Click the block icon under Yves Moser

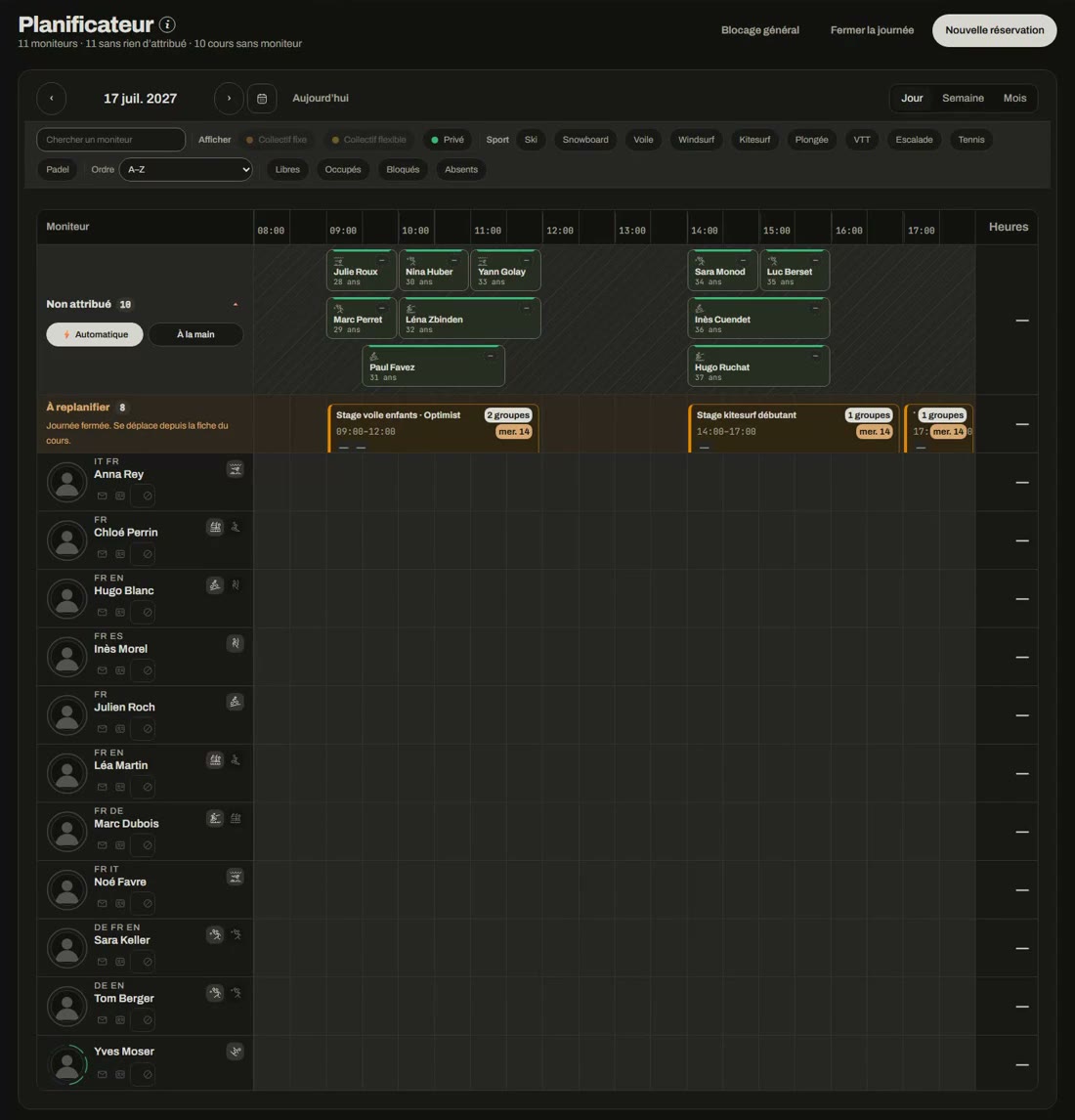point(148,1074)
